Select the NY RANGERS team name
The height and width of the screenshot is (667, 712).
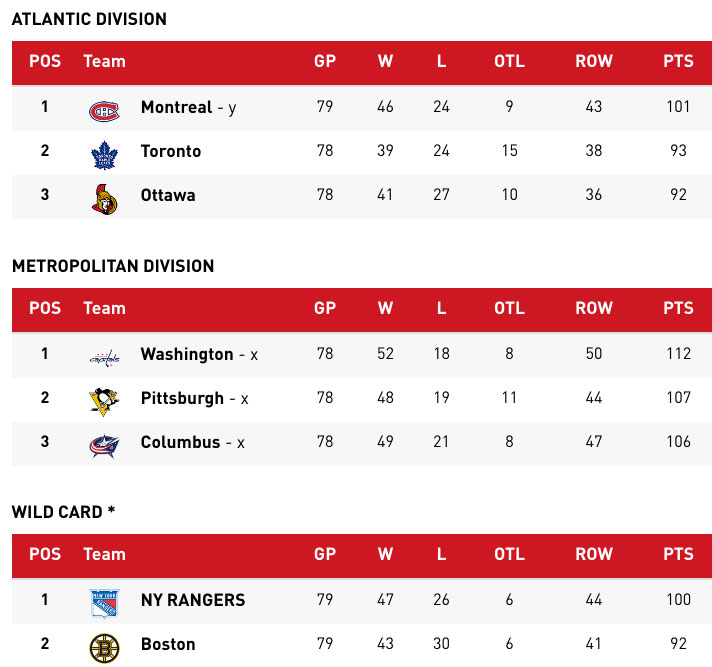click(193, 600)
